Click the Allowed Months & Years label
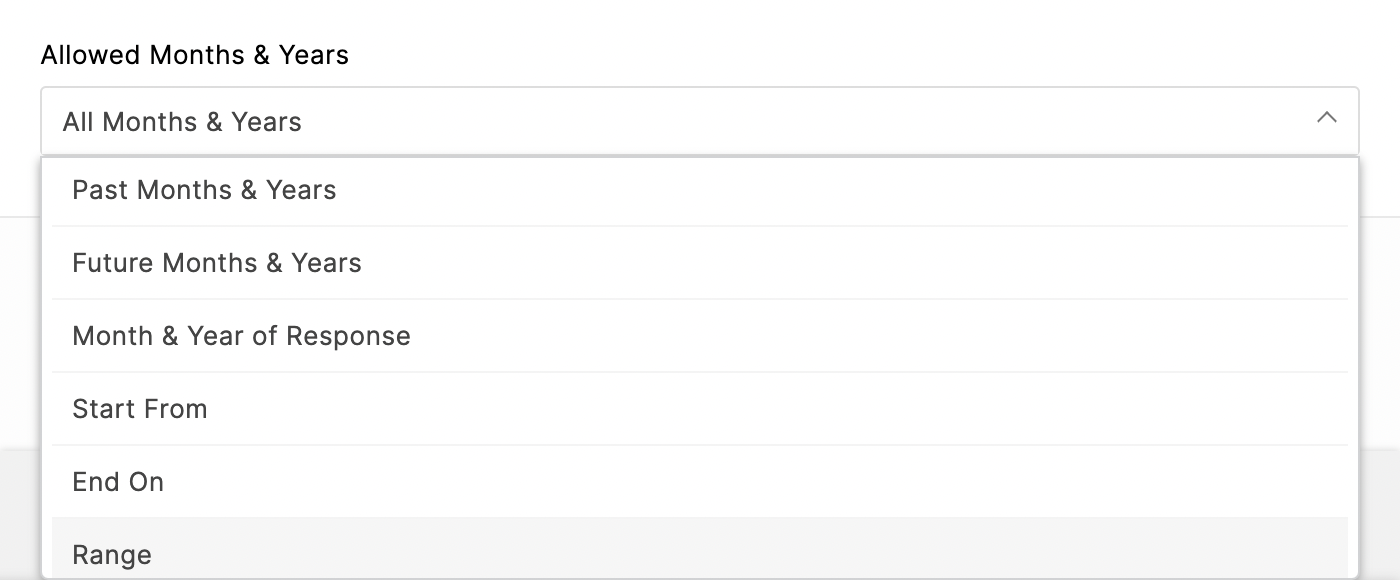The image size is (1400, 580). tap(195, 55)
